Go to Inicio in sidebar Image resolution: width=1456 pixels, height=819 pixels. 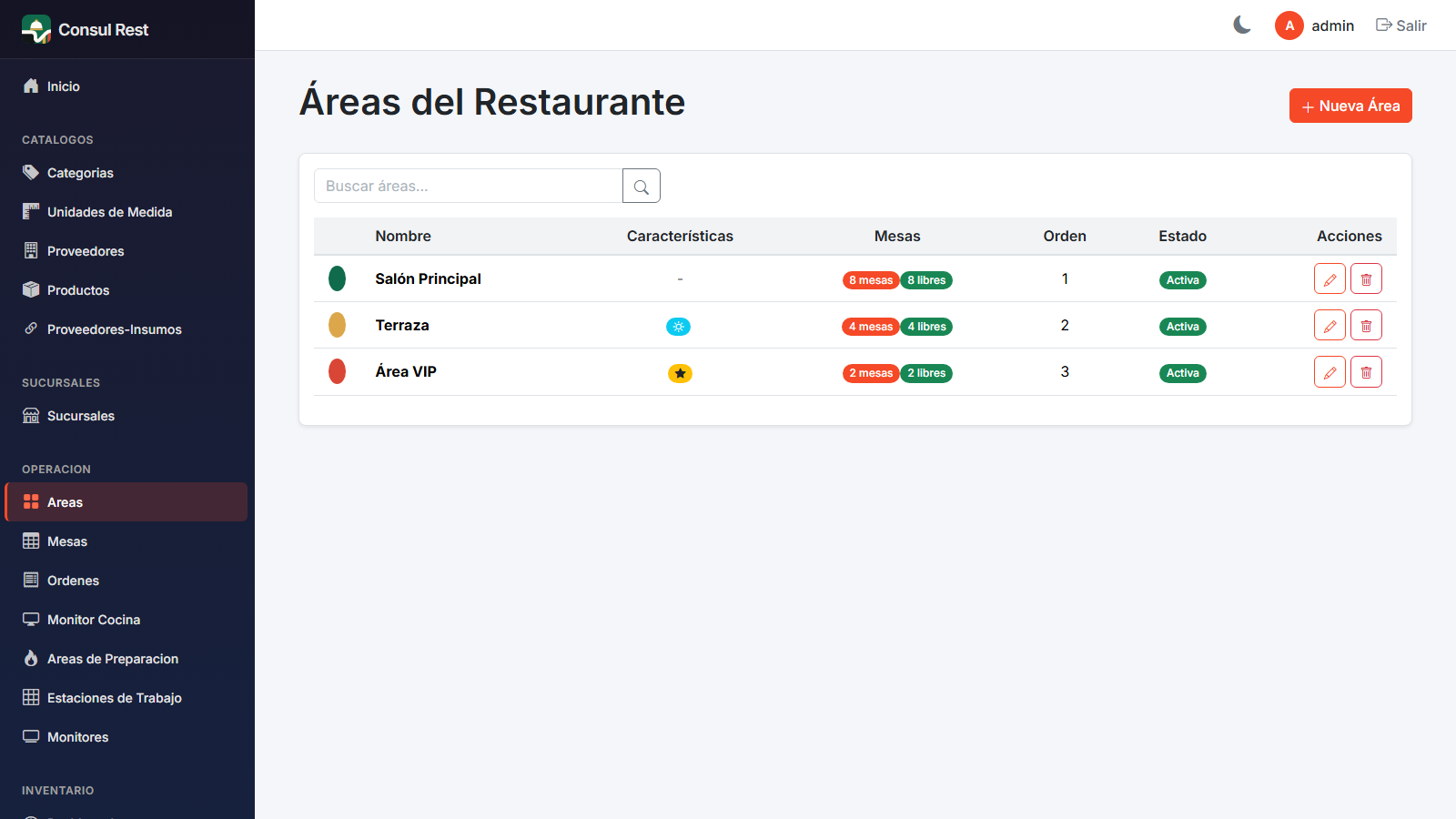coord(126,86)
